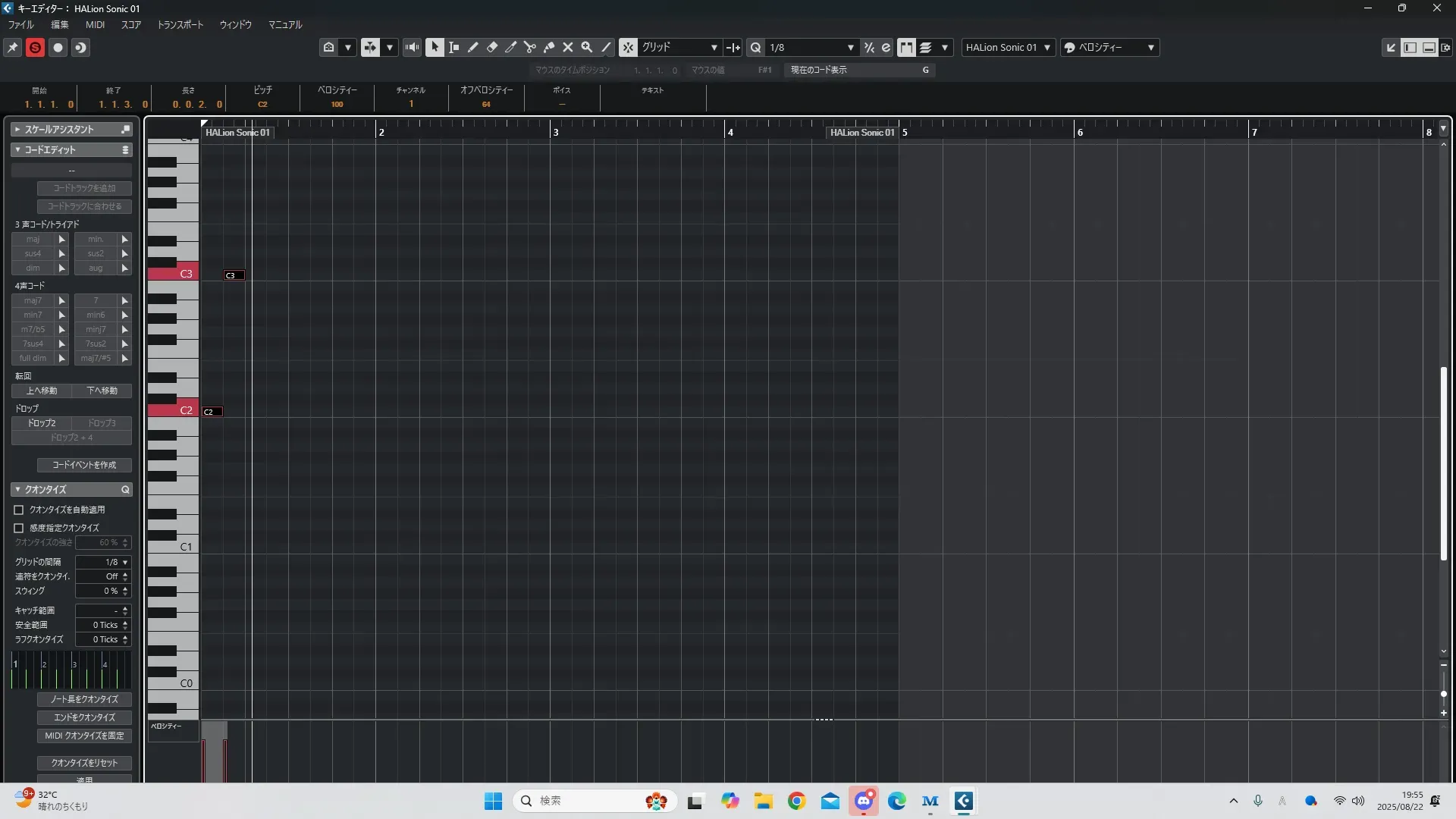Toggle Acoustic Feedback speaker icon

412,47
